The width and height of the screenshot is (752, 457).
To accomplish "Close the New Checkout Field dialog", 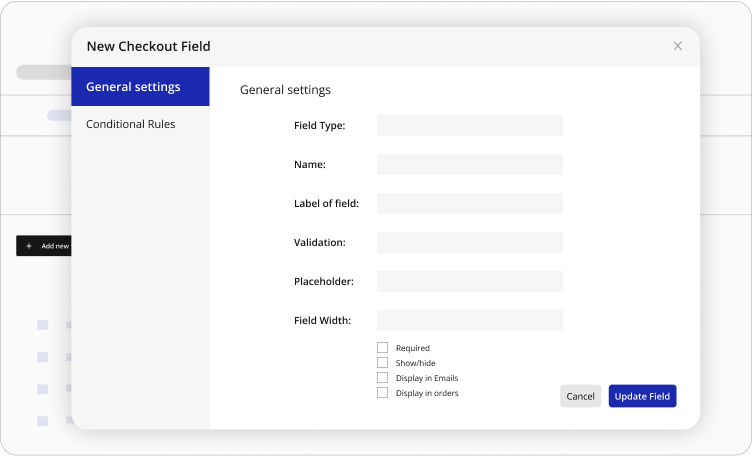I will pyautogui.click(x=678, y=46).
